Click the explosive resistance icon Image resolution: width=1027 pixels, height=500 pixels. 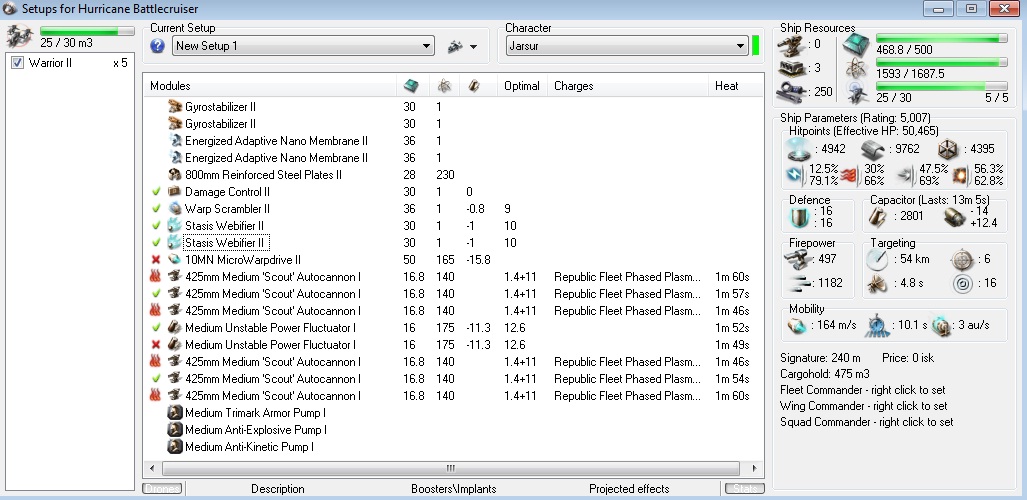pos(962,175)
